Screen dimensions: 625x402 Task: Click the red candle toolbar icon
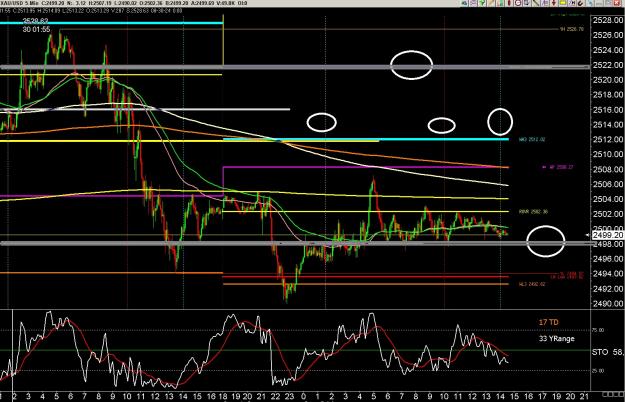(509, 3)
